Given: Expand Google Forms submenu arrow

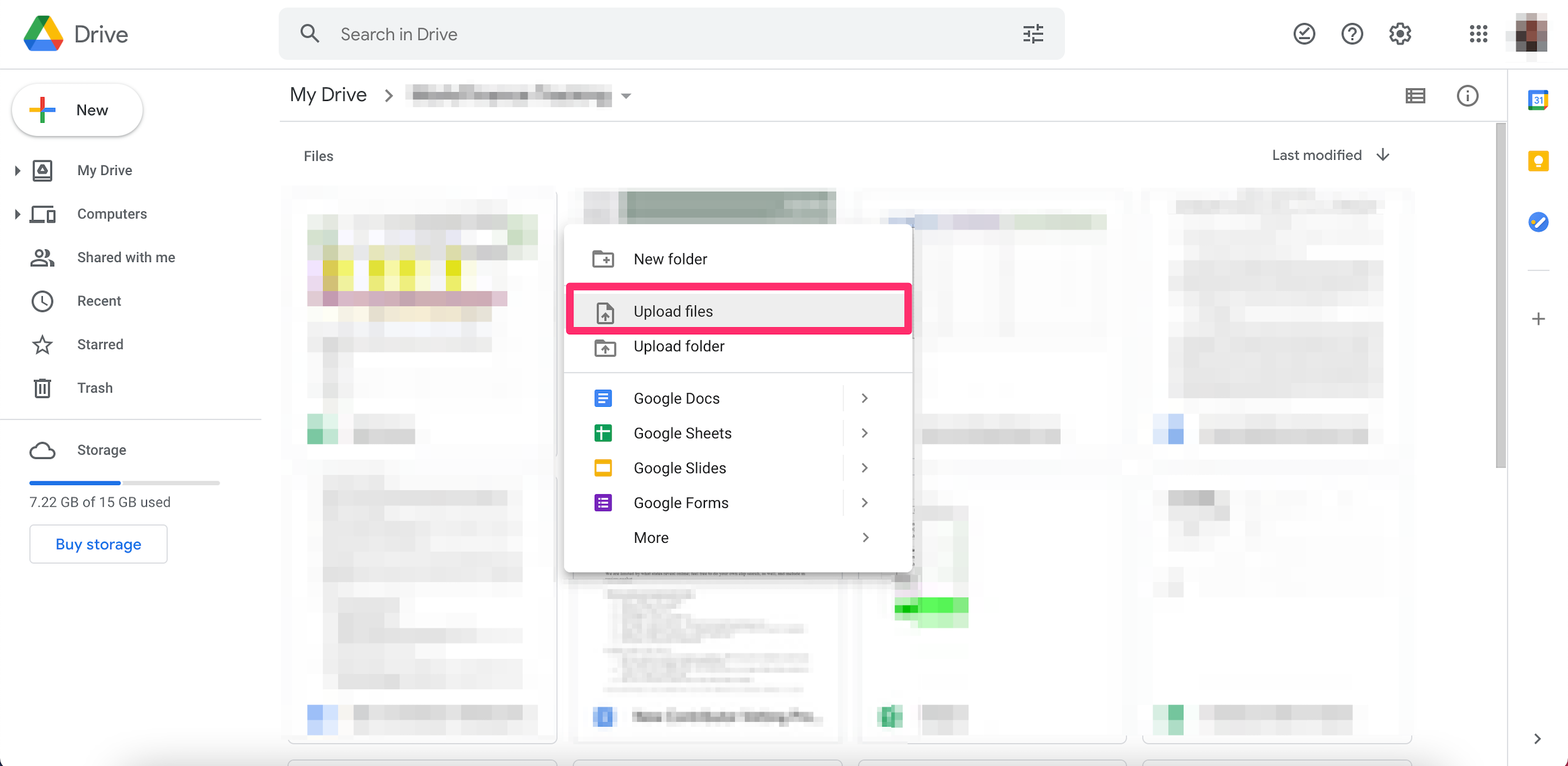Looking at the screenshot, I should [865, 503].
